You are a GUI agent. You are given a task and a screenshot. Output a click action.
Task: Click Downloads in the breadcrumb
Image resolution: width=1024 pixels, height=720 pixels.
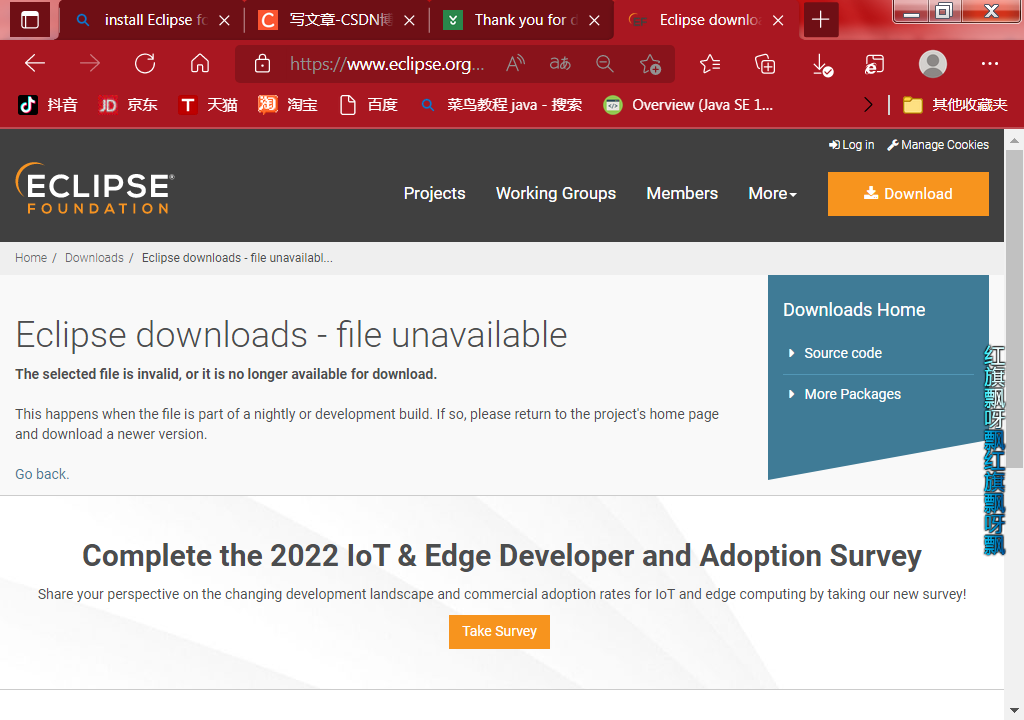pyautogui.click(x=94, y=257)
